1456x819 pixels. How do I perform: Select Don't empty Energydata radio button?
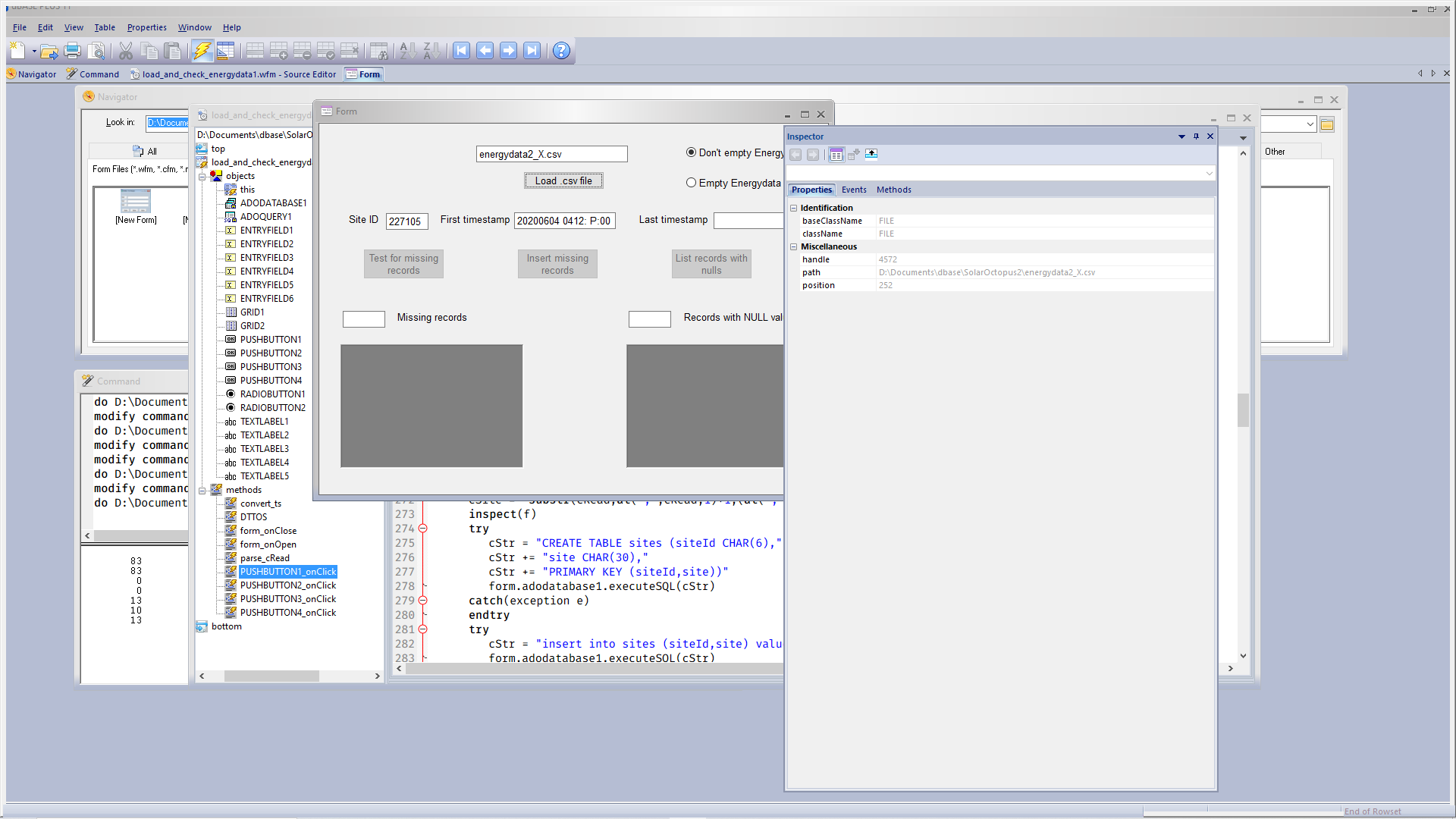(691, 152)
